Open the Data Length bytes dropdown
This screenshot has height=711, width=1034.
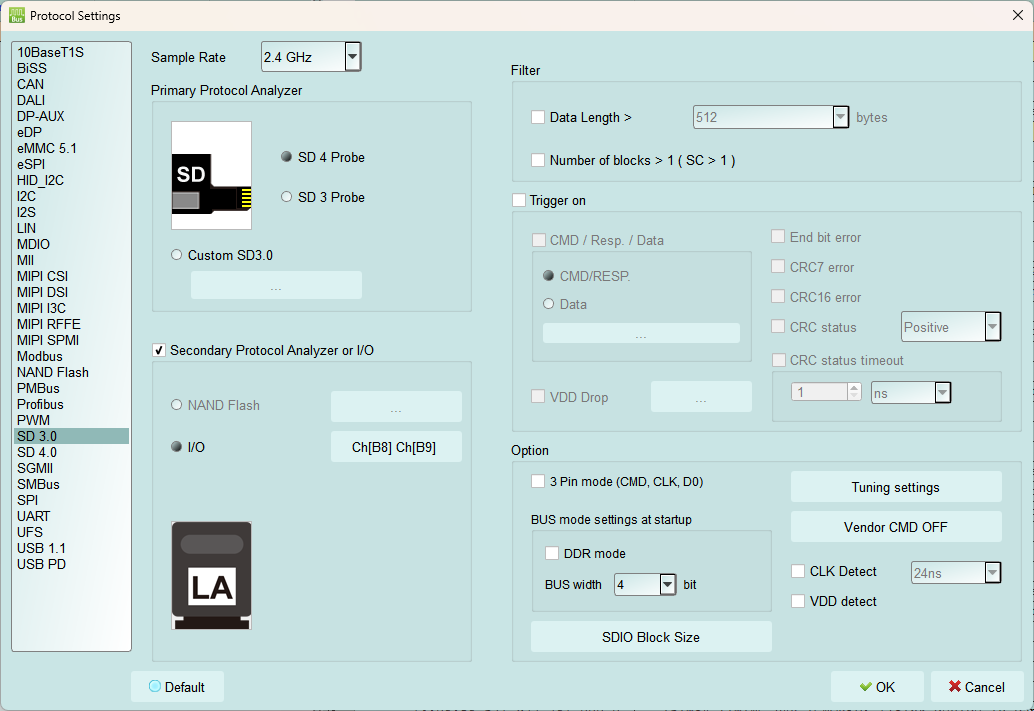coord(840,117)
